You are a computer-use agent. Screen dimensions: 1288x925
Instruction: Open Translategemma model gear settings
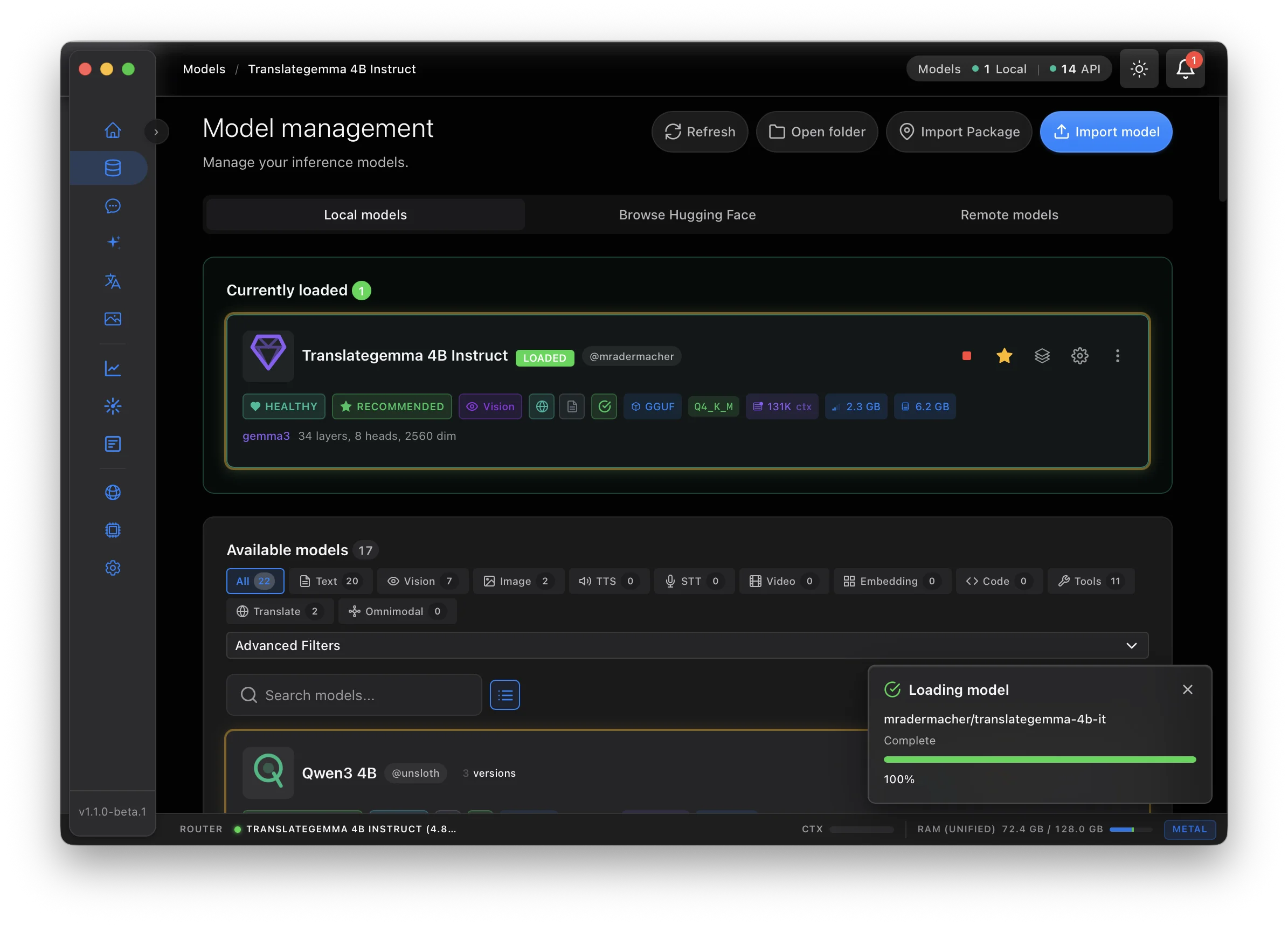tap(1079, 356)
